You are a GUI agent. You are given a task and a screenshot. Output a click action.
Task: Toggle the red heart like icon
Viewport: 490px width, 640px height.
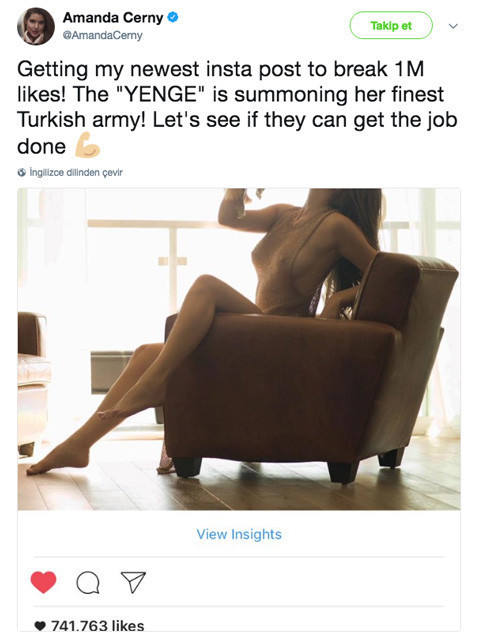(43, 582)
